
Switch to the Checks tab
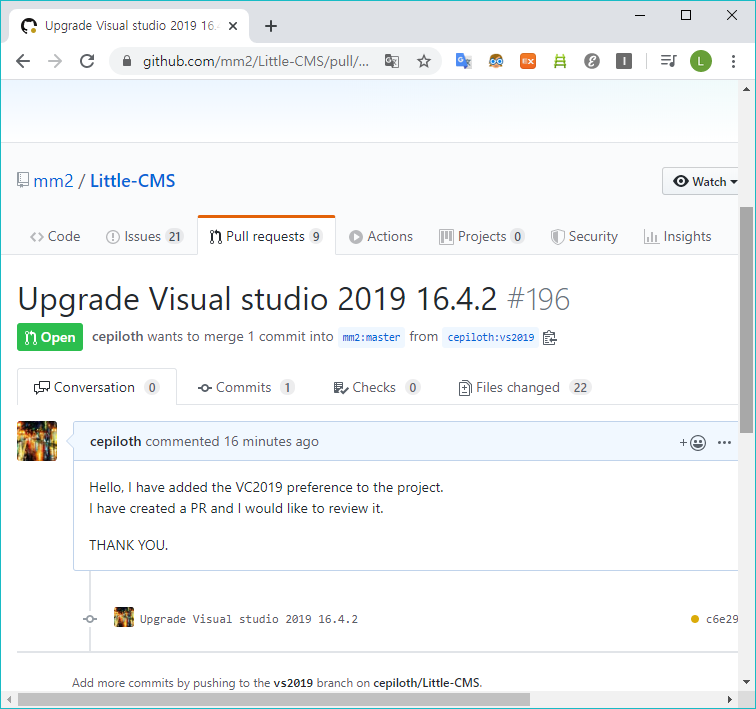click(x=377, y=388)
